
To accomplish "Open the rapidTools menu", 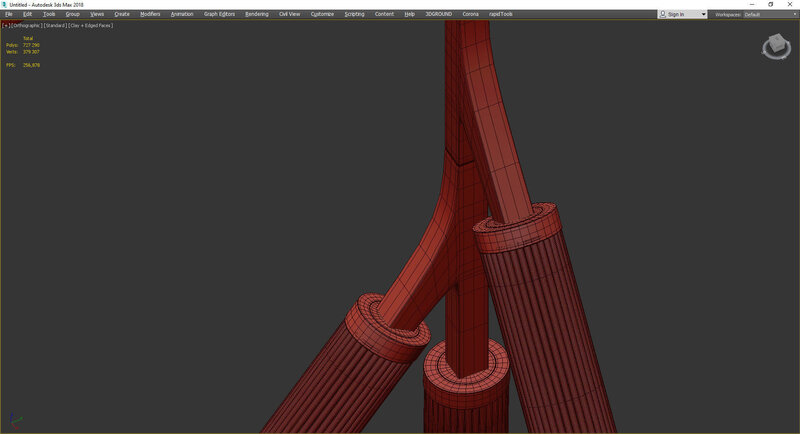I will pyautogui.click(x=500, y=14).
